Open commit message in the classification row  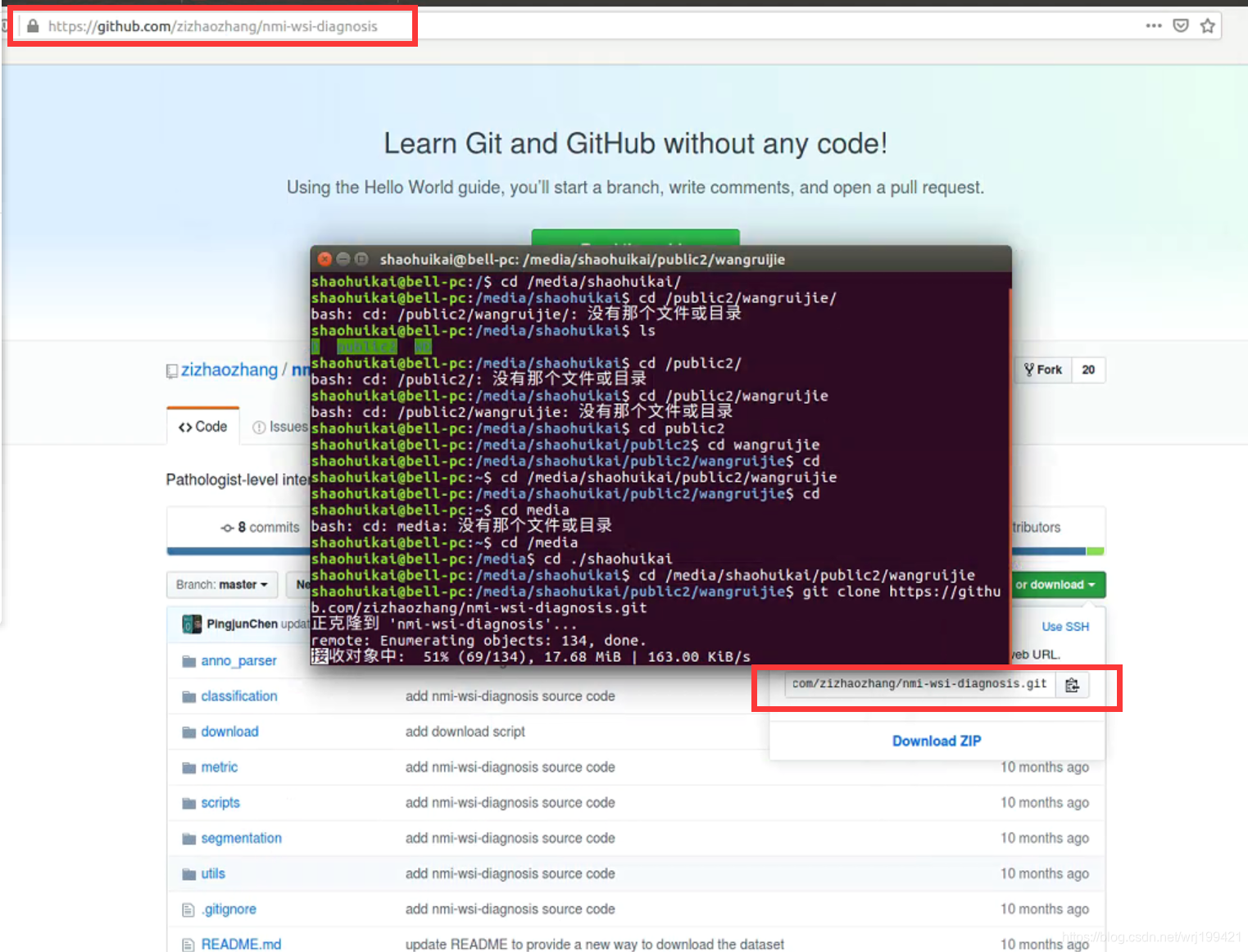click(510, 696)
